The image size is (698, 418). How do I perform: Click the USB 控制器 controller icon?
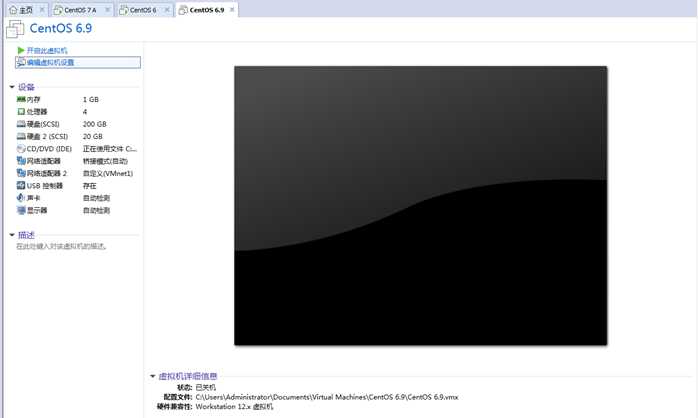click(21, 185)
